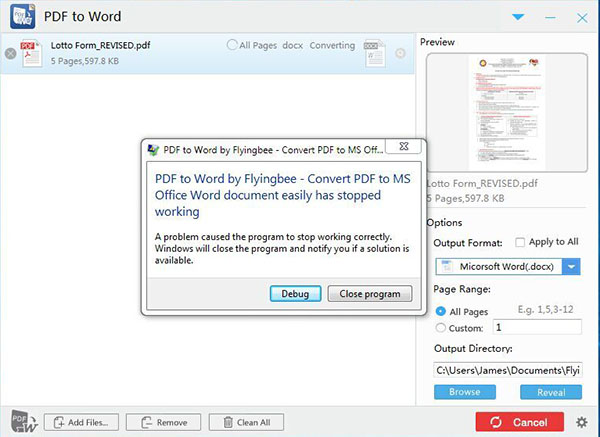Click the crash dialog title bar app icon
600x437 pixels.
click(x=153, y=150)
